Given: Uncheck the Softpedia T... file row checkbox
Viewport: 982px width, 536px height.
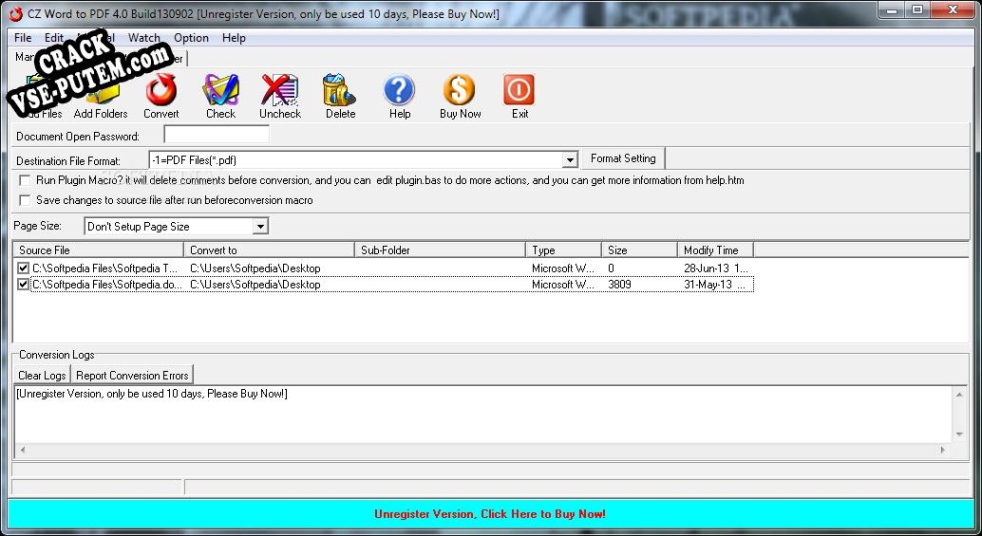Looking at the screenshot, I should [x=24, y=268].
